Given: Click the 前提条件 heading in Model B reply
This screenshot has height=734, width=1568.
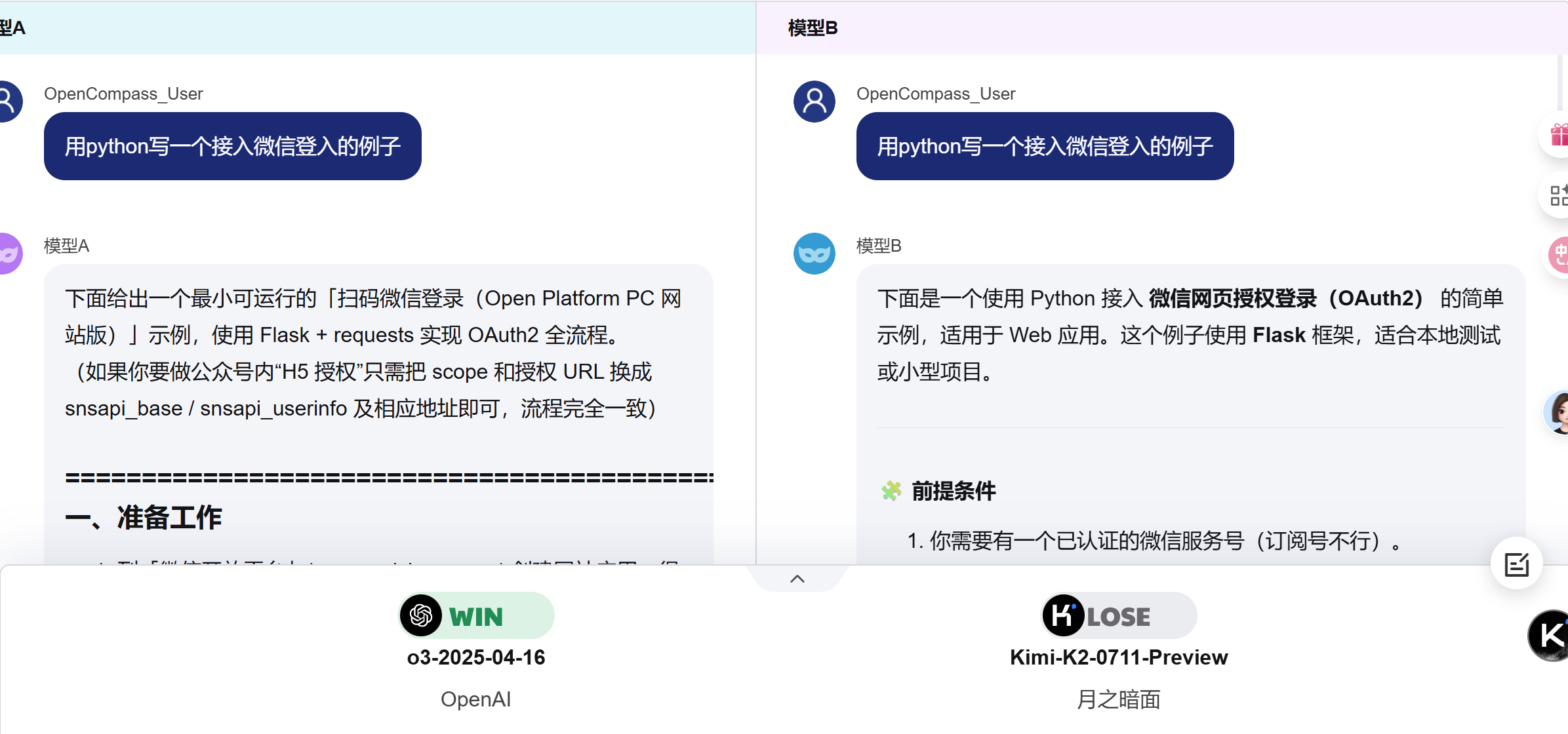Looking at the screenshot, I should tap(954, 491).
